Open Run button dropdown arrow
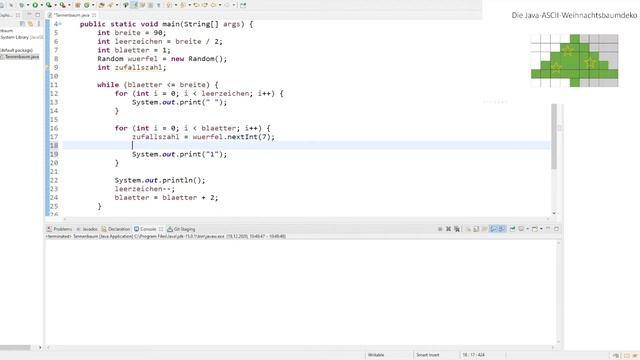The image size is (640, 360). [x=42, y=5]
